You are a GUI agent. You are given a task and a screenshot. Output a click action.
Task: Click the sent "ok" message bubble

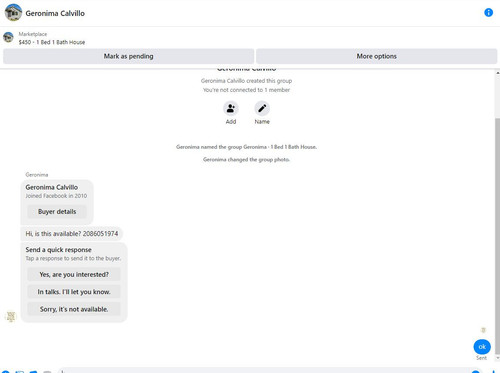click(482, 347)
